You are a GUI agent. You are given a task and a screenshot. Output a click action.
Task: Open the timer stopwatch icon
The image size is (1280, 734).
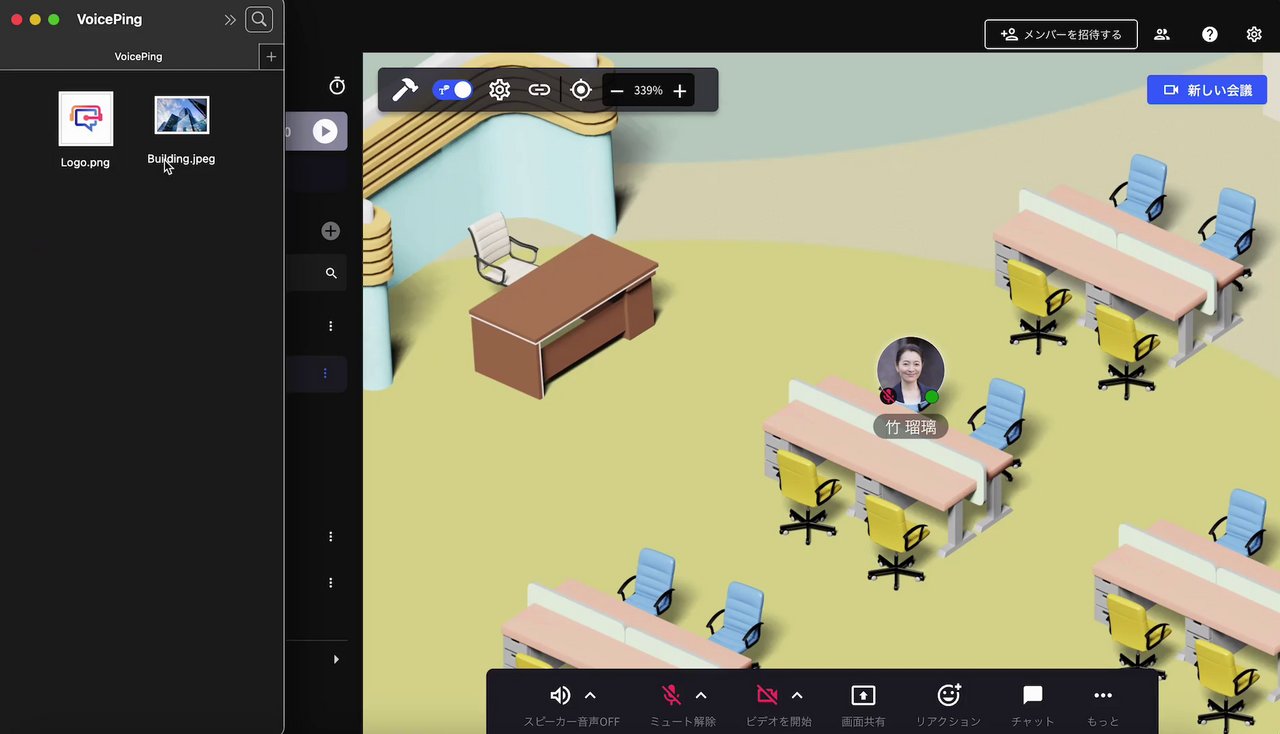[x=337, y=86]
